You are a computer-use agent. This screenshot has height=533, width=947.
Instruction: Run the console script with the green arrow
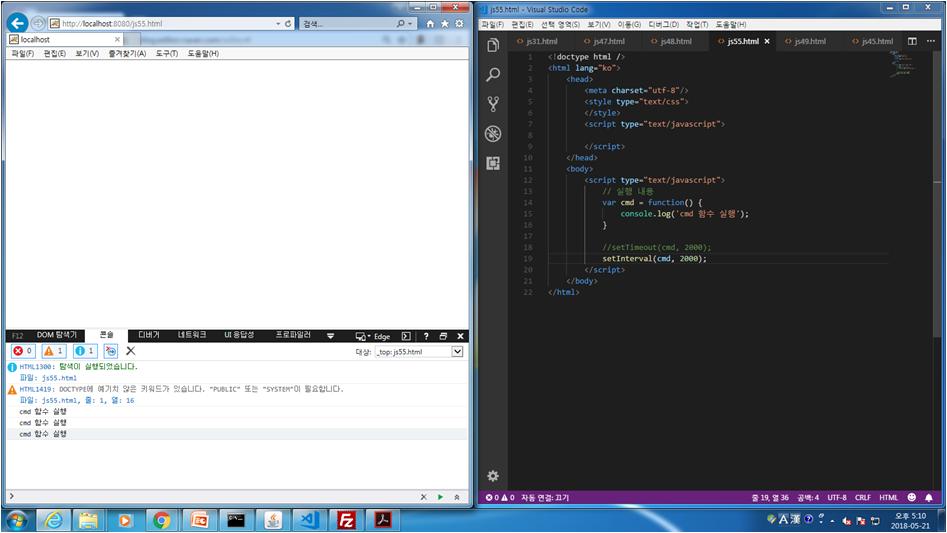pyautogui.click(x=440, y=497)
